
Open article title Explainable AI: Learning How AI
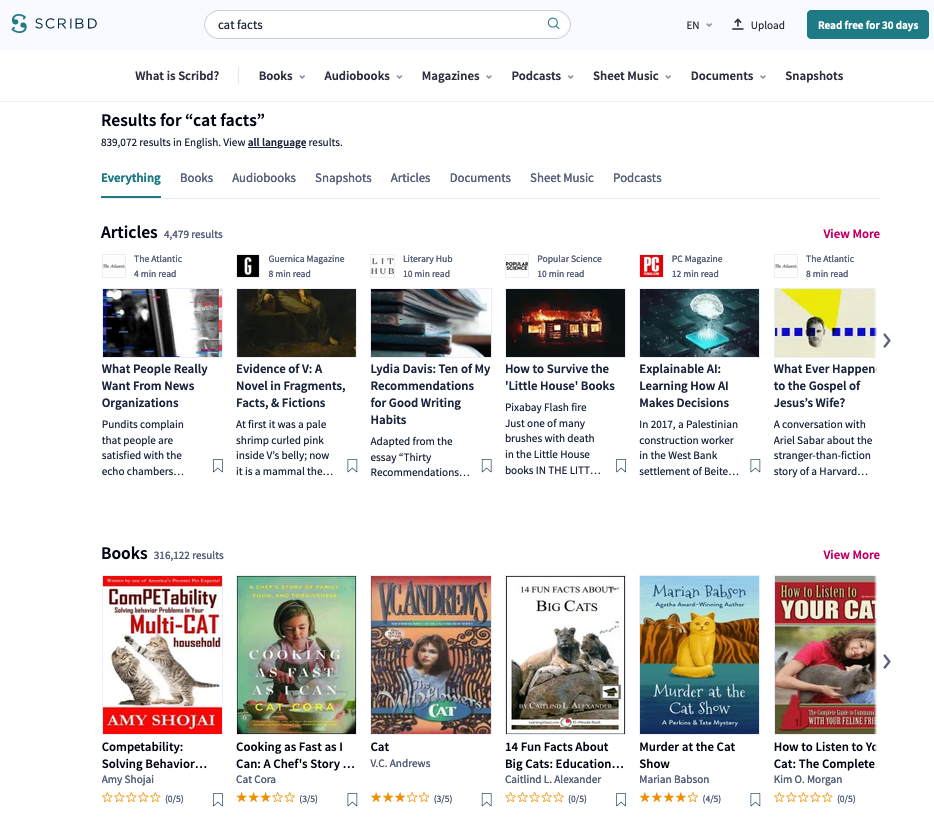[684, 385]
